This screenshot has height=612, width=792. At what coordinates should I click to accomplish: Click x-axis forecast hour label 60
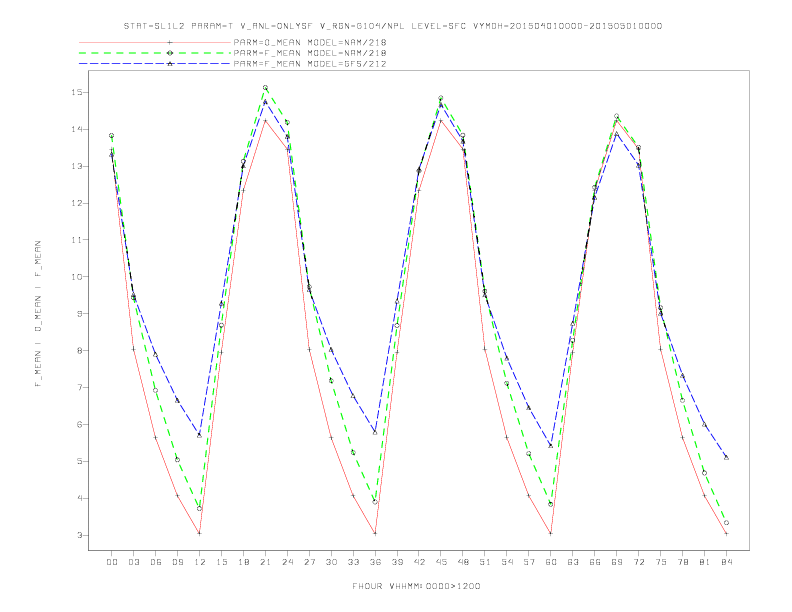(551, 562)
